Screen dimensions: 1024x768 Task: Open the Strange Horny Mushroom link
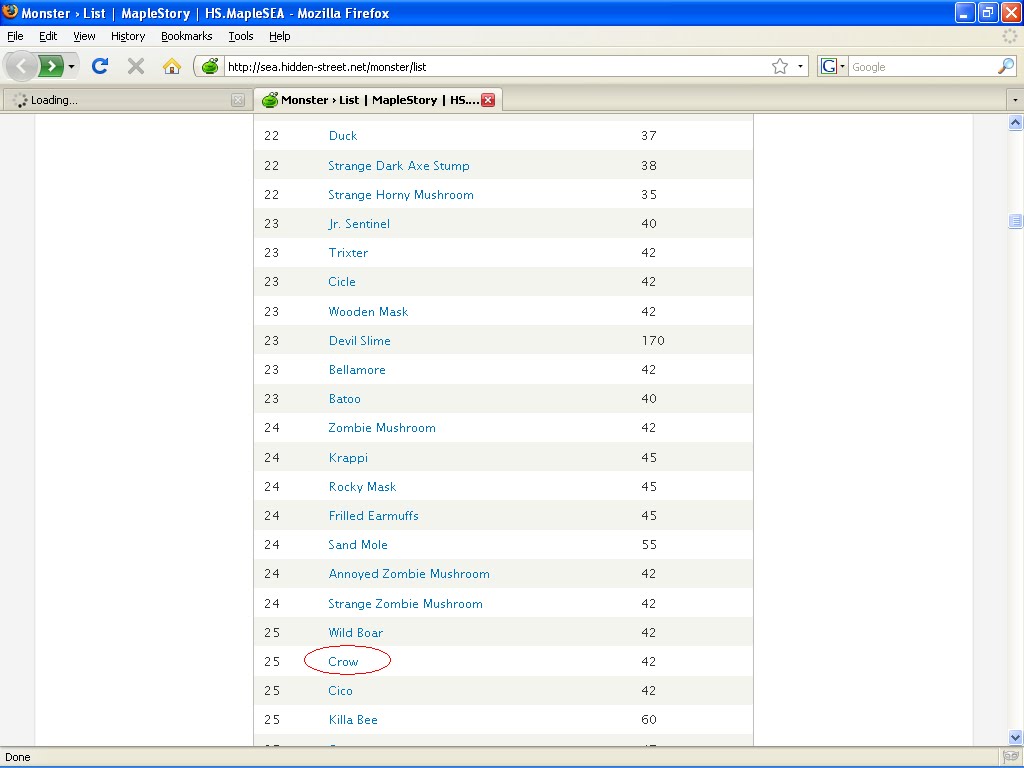[x=401, y=195]
